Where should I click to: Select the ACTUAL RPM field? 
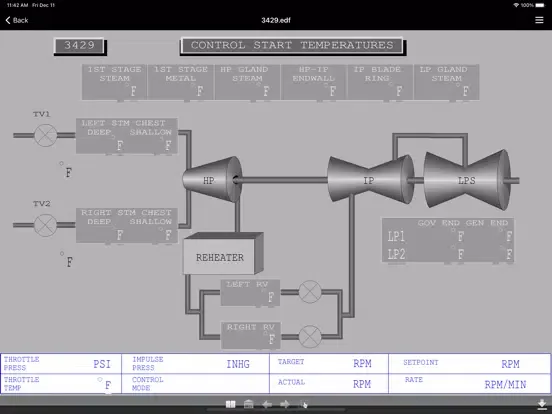pos(329,384)
